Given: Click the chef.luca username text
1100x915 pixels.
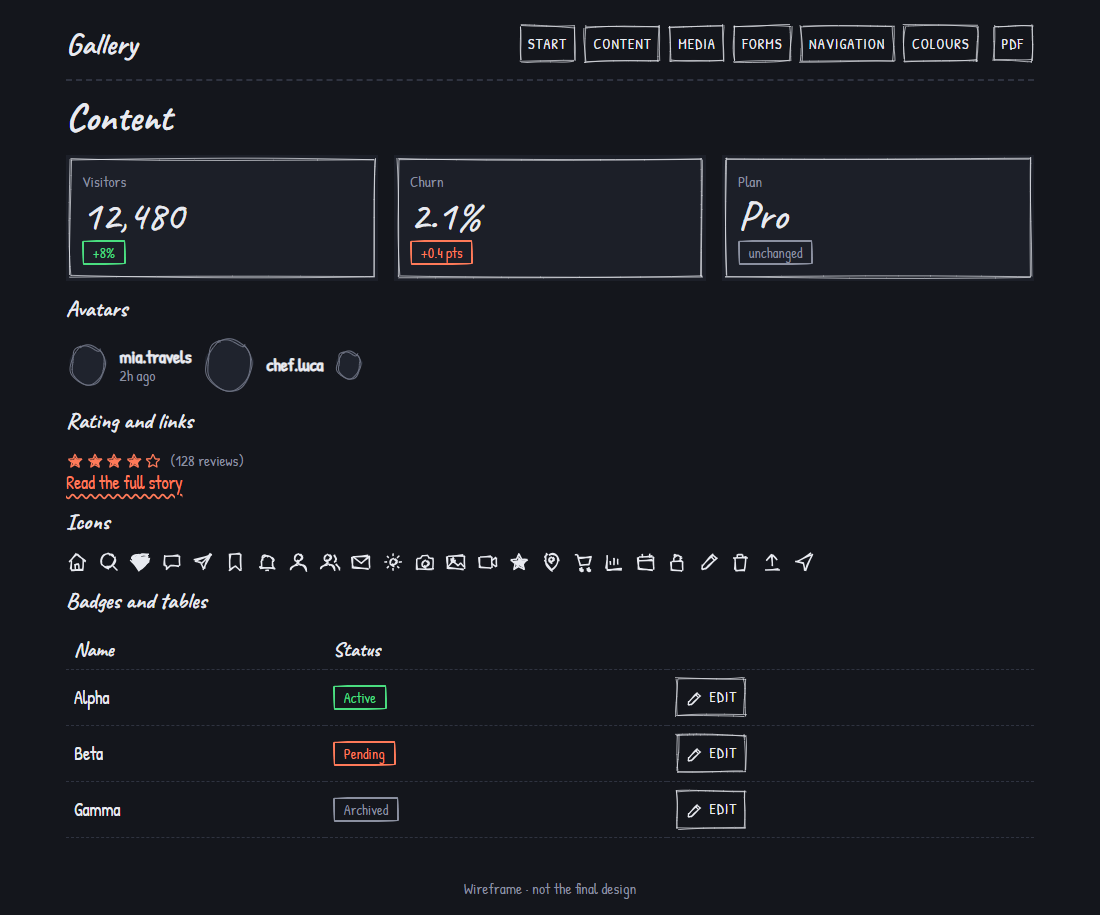Looking at the screenshot, I should (295, 365).
